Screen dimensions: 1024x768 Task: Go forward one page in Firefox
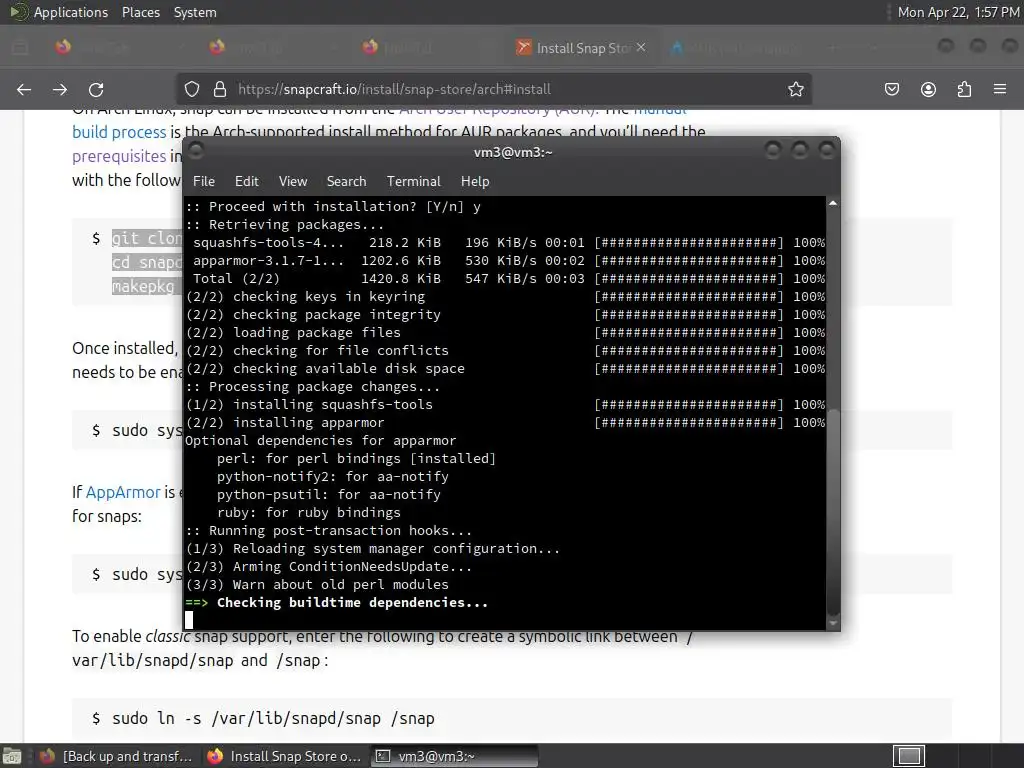60,89
